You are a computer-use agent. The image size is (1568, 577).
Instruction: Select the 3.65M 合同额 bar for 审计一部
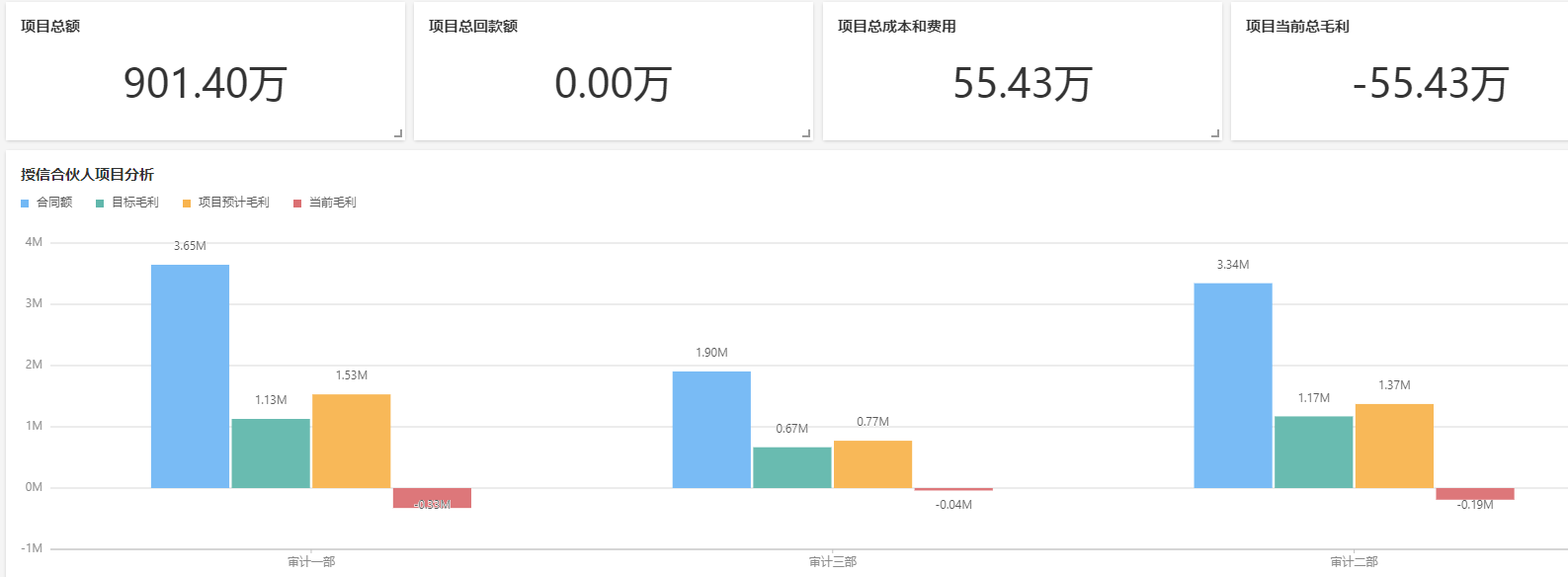tap(190, 375)
